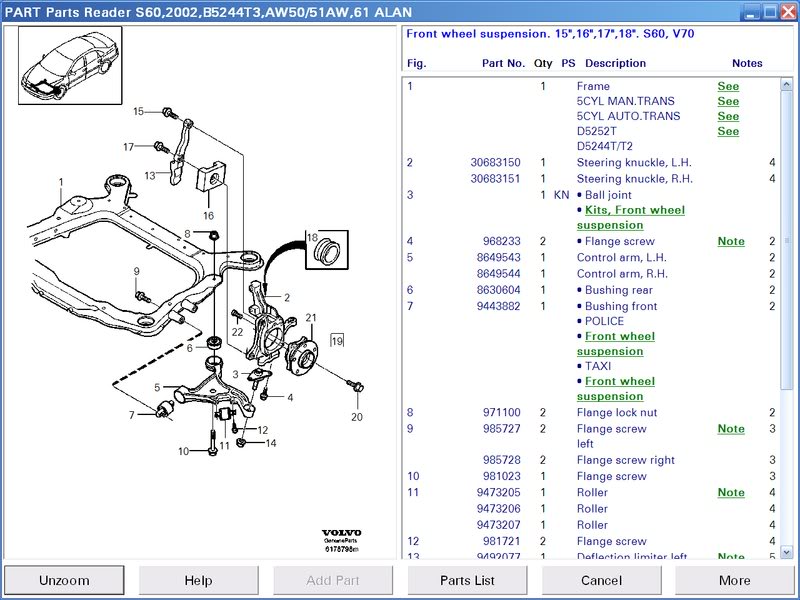Open the See link for D5252T
Image resolution: width=800 pixels, height=600 pixels.
tap(728, 131)
